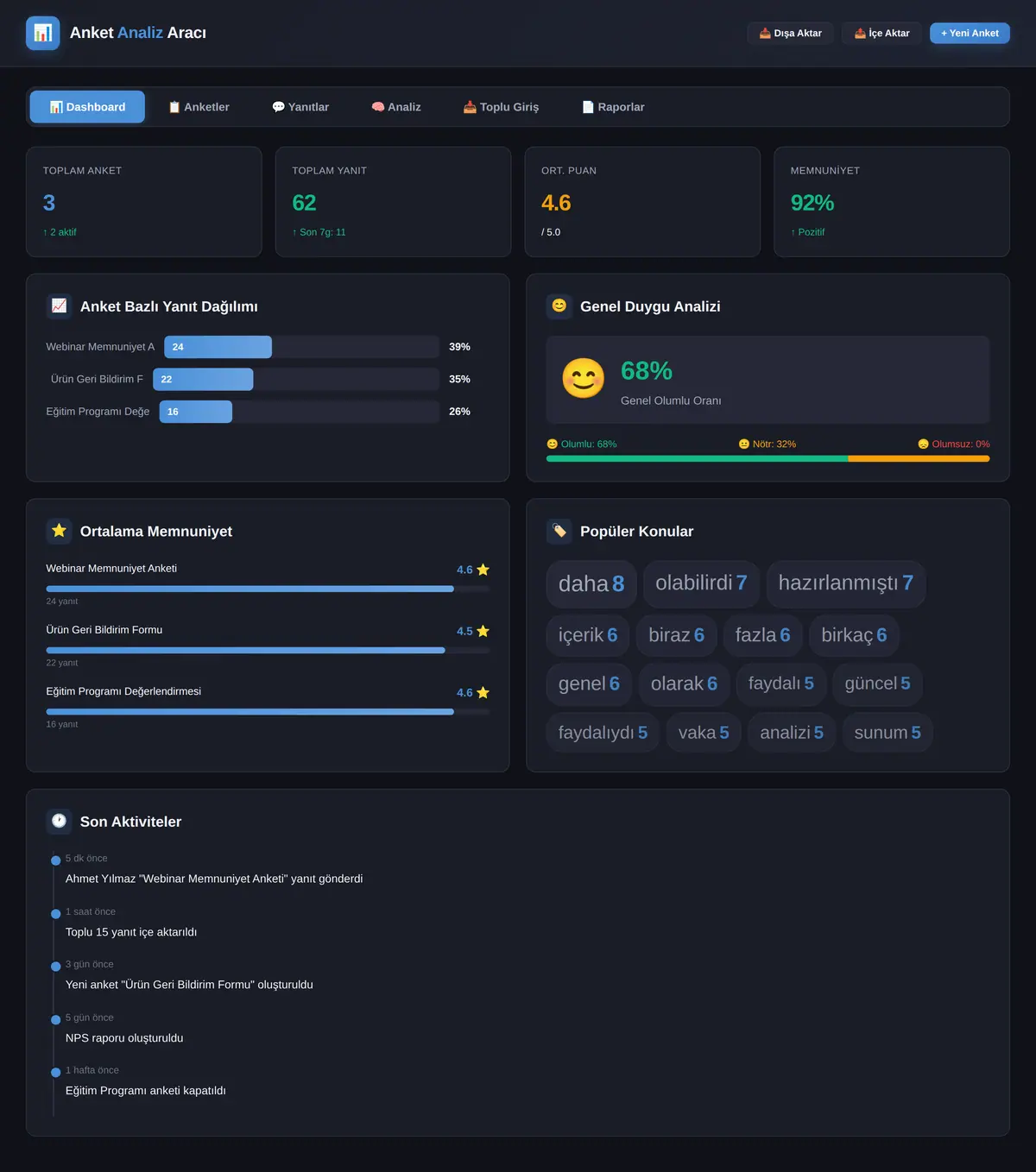Click the sentiment distribution bar under Olumlu/Nötr

768,459
